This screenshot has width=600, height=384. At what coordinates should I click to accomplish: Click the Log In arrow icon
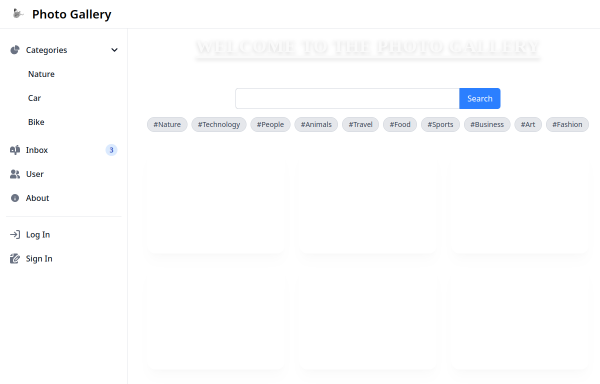(x=15, y=234)
